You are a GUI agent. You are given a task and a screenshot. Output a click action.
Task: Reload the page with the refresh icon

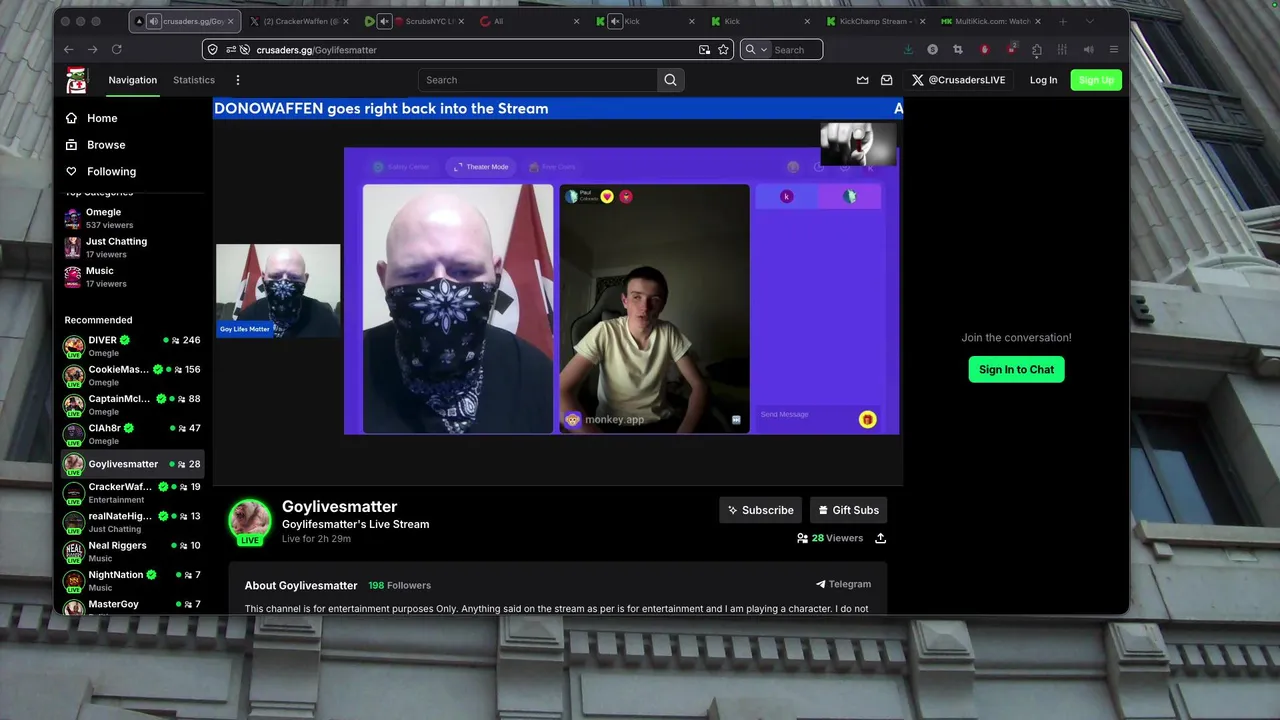[x=116, y=49]
